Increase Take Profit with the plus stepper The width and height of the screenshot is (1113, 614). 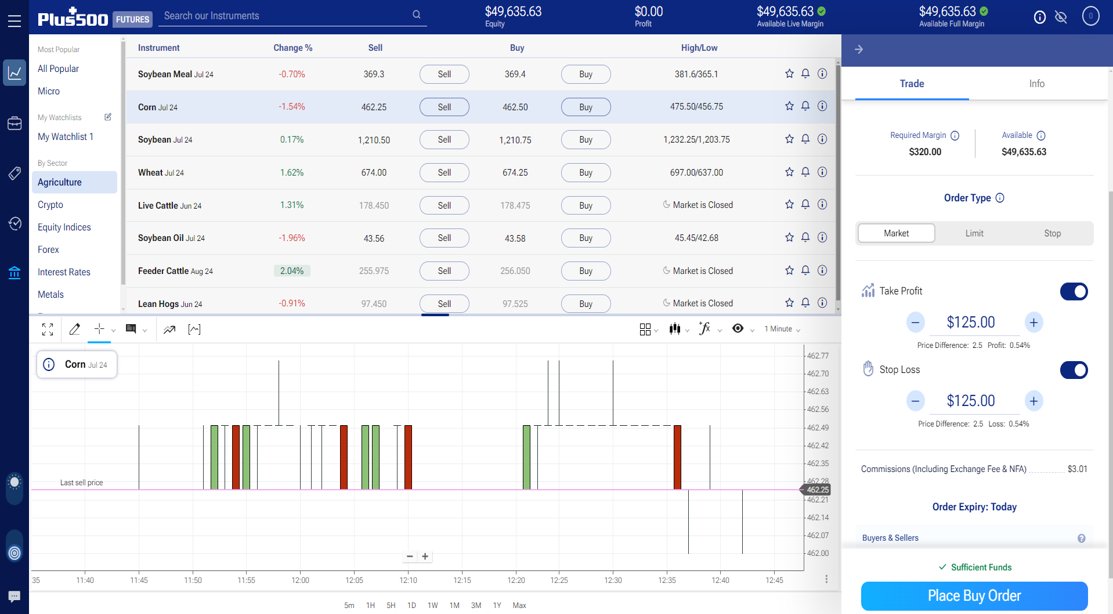(1033, 321)
